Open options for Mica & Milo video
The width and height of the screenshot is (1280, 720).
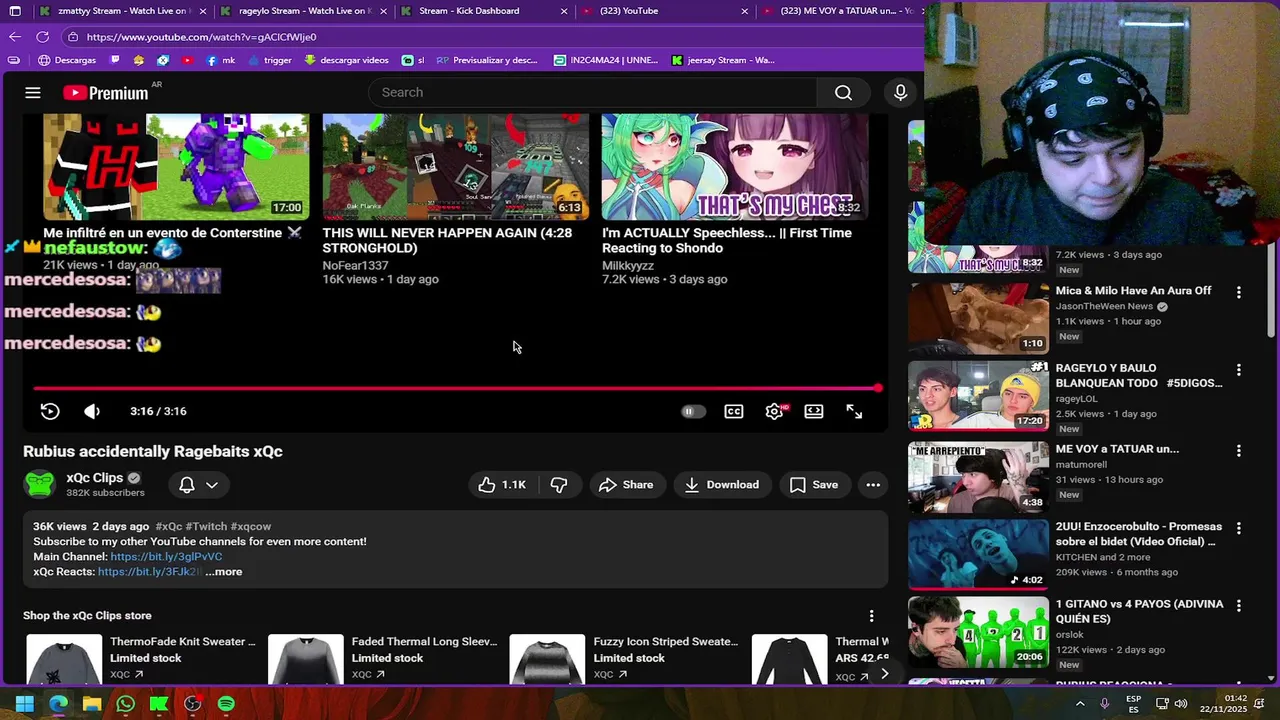click(x=1239, y=292)
